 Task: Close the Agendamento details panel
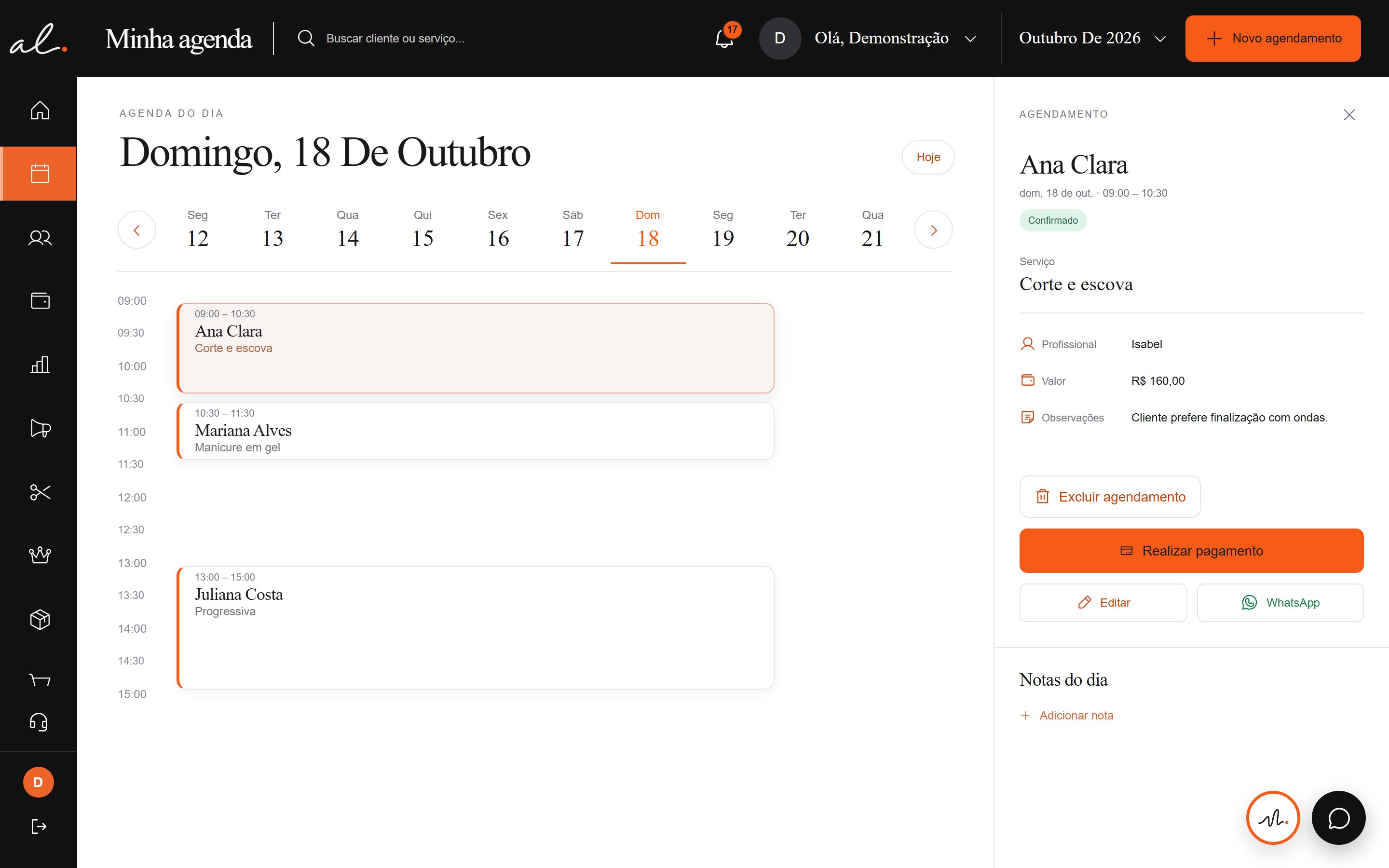(1349, 115)
